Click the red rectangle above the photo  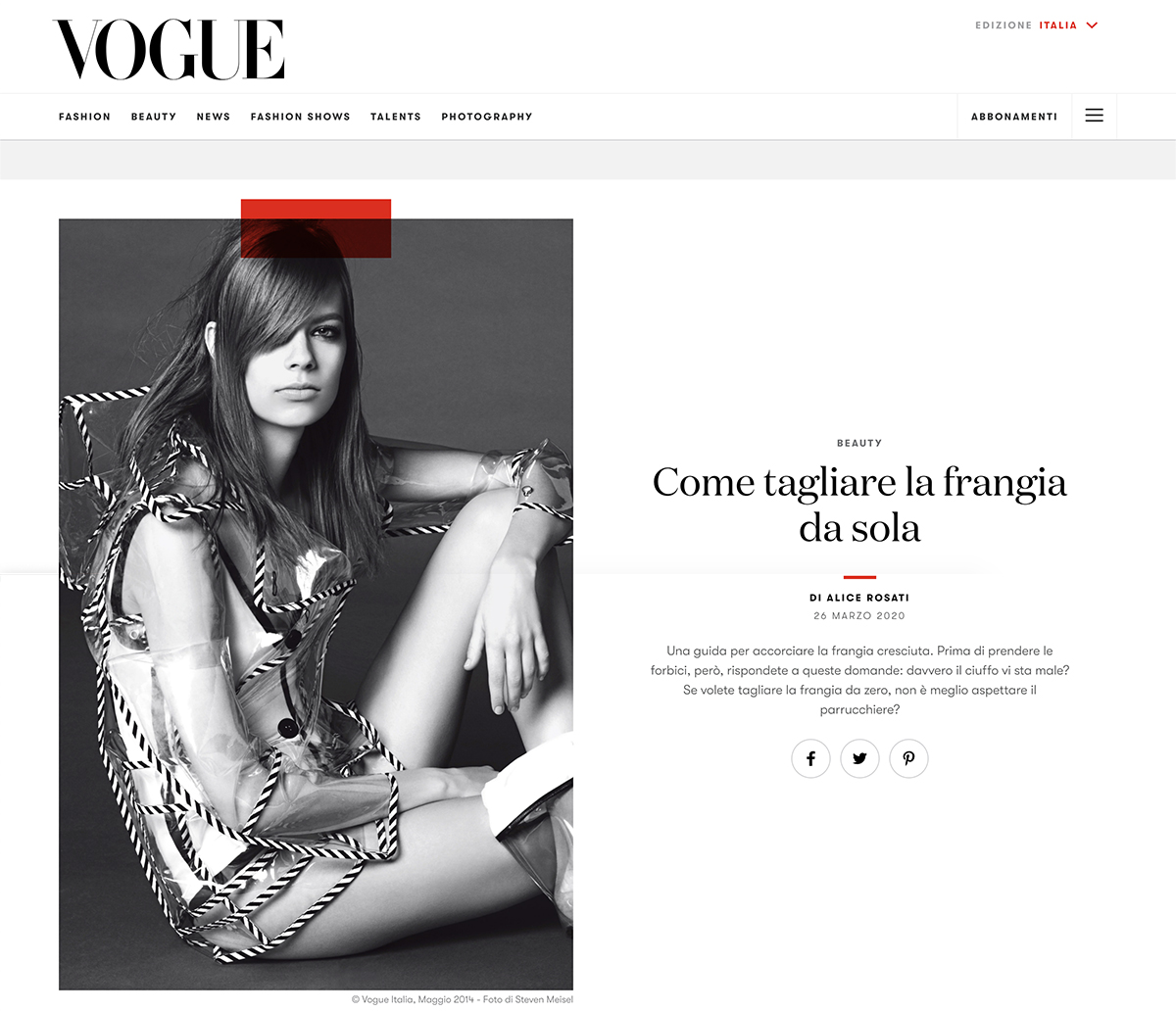point(316,228)
